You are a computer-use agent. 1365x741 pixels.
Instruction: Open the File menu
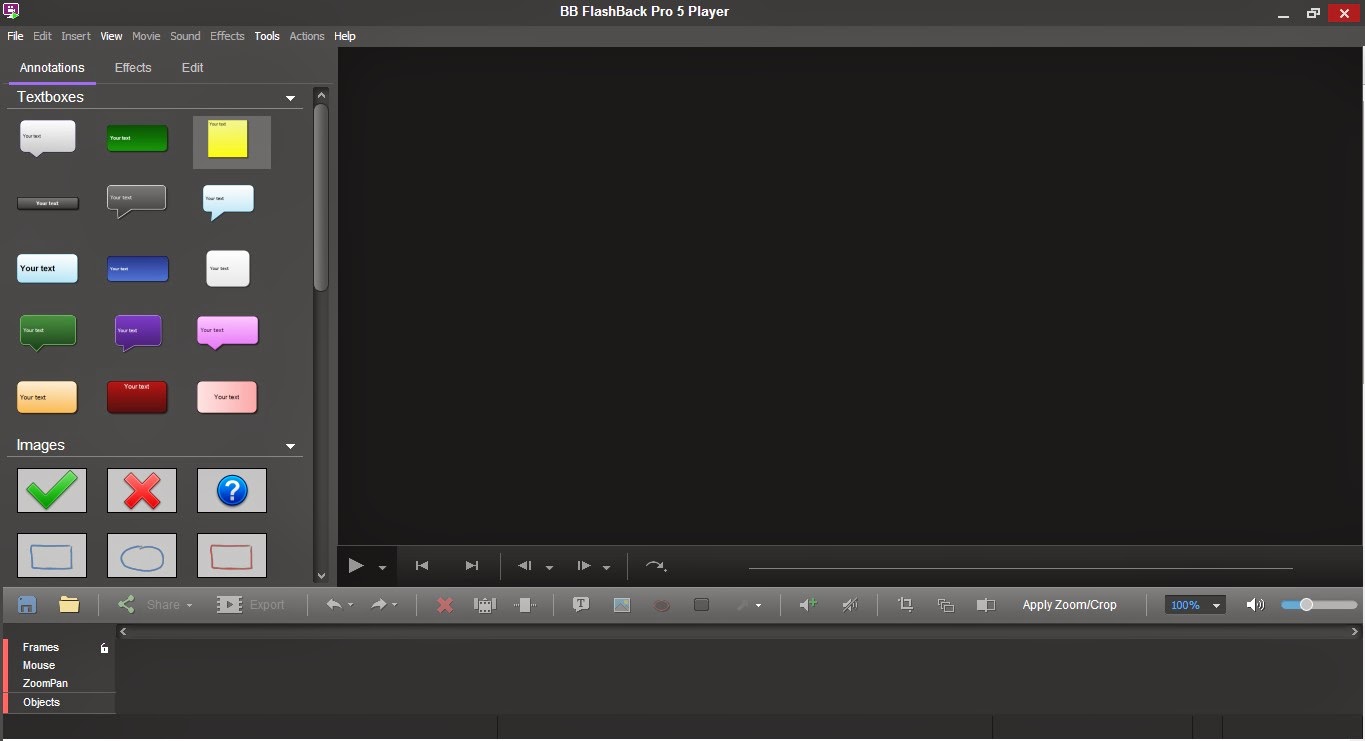pyautogui.click(x=15, y=36)
